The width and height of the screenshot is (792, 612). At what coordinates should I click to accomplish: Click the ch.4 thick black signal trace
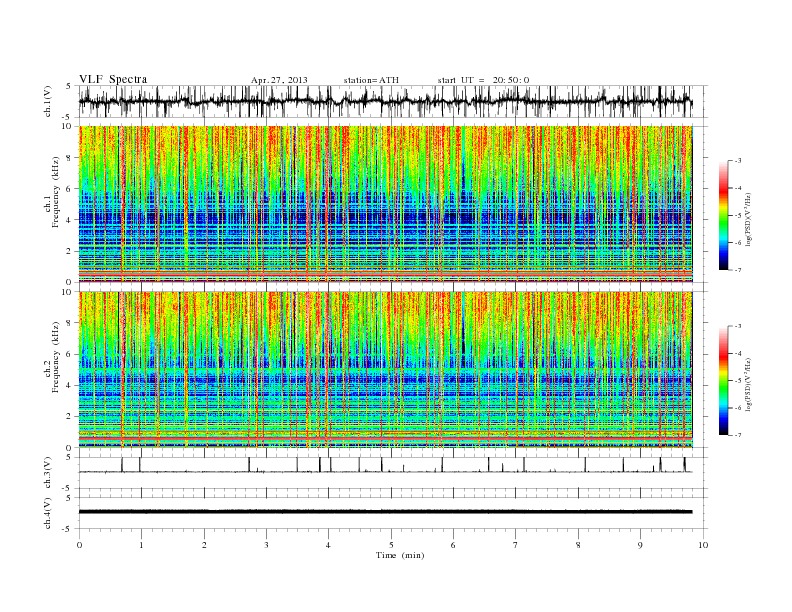point(386,512)
